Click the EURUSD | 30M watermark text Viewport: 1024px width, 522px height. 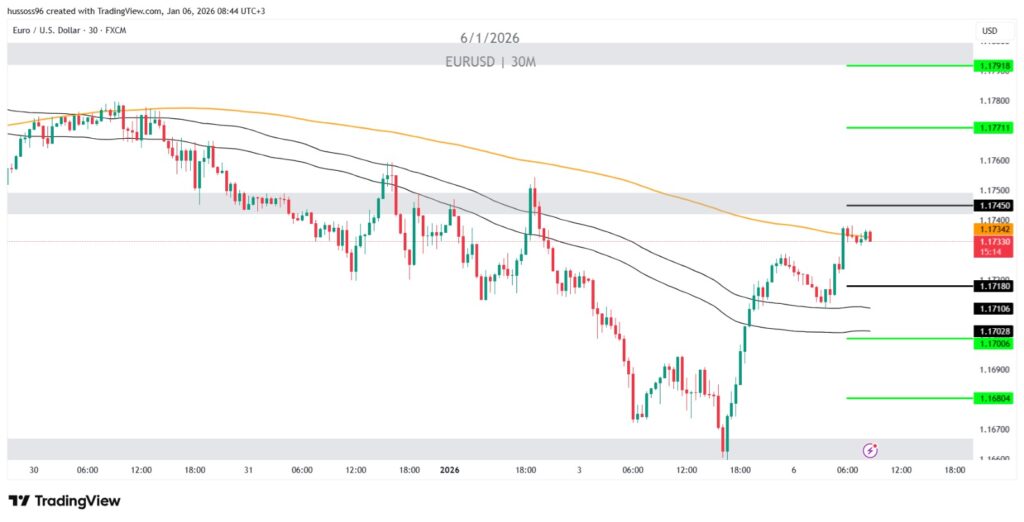pyautogui.click(x=489, y=61)
